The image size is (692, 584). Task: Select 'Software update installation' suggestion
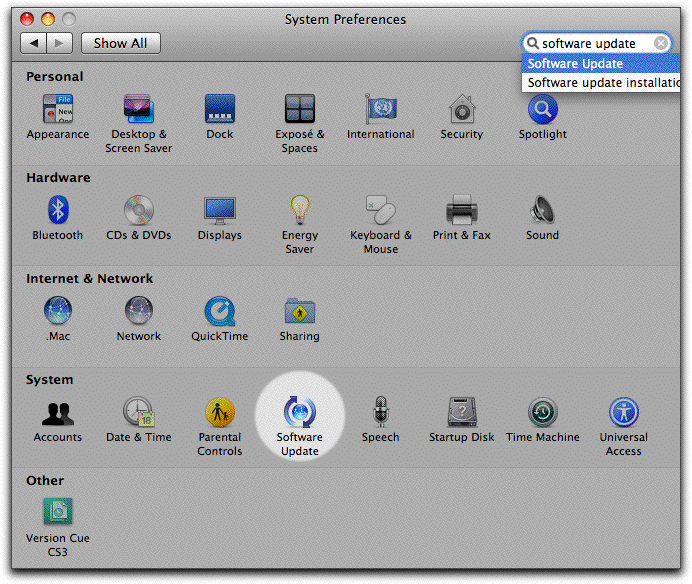(x=603, y=83)
